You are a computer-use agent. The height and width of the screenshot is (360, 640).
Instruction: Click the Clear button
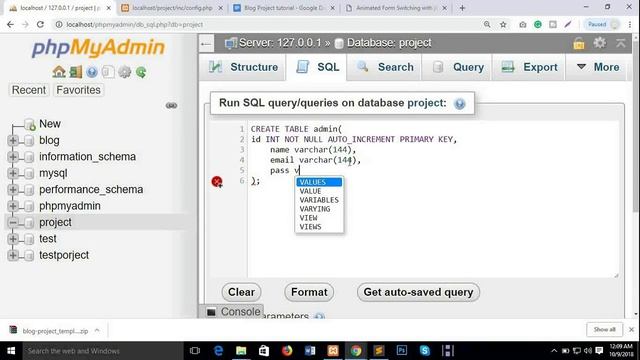242,292
